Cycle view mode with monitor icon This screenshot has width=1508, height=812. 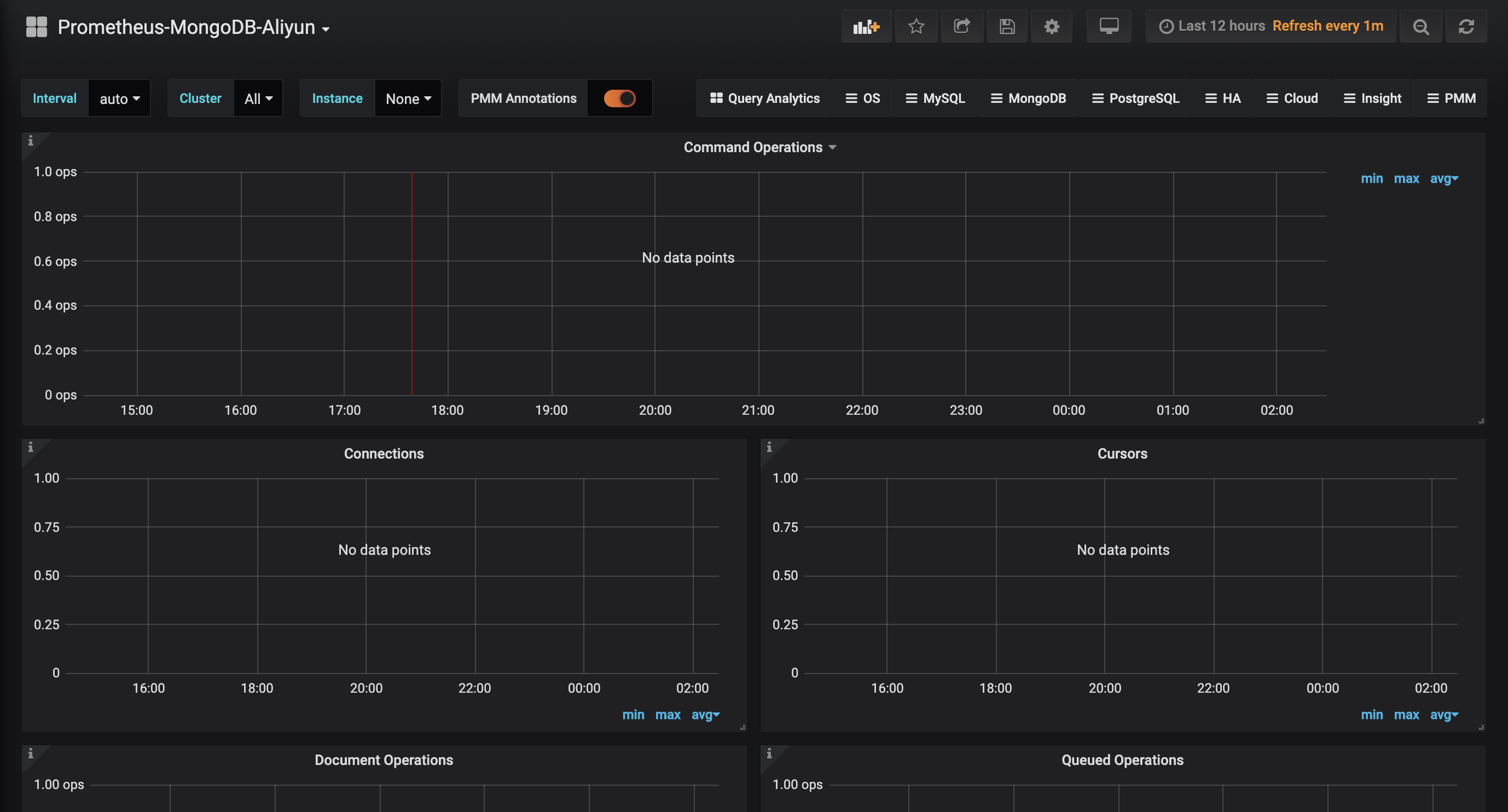click(x=1109, y=26)
